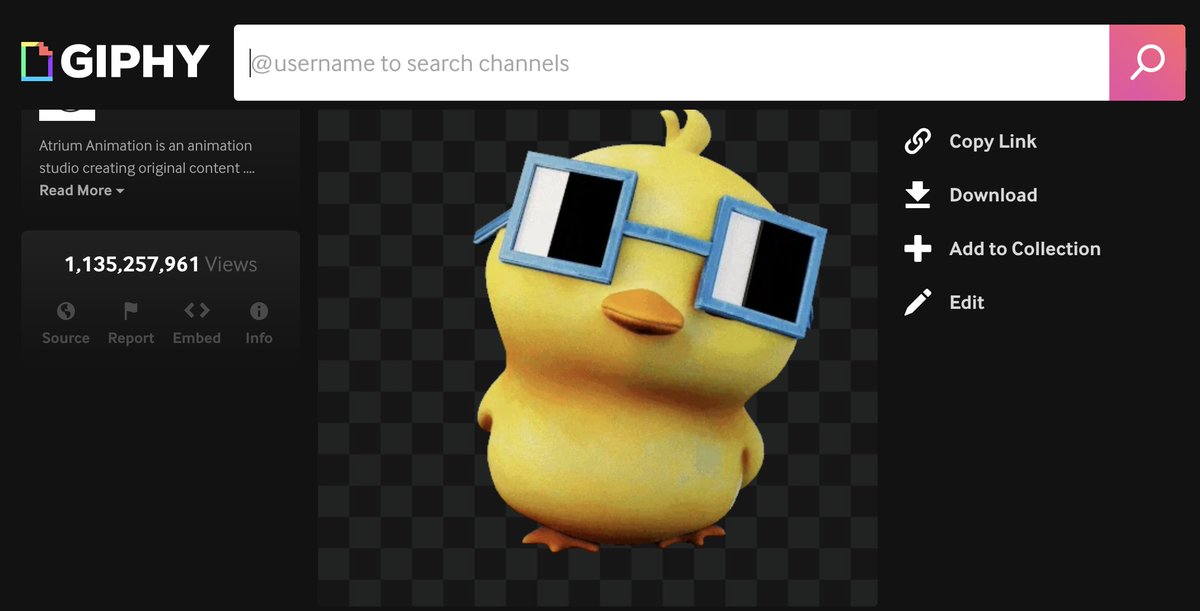1200x611 pixels.
Task: Open the Source globe icon
Action: tap(66, 310)
